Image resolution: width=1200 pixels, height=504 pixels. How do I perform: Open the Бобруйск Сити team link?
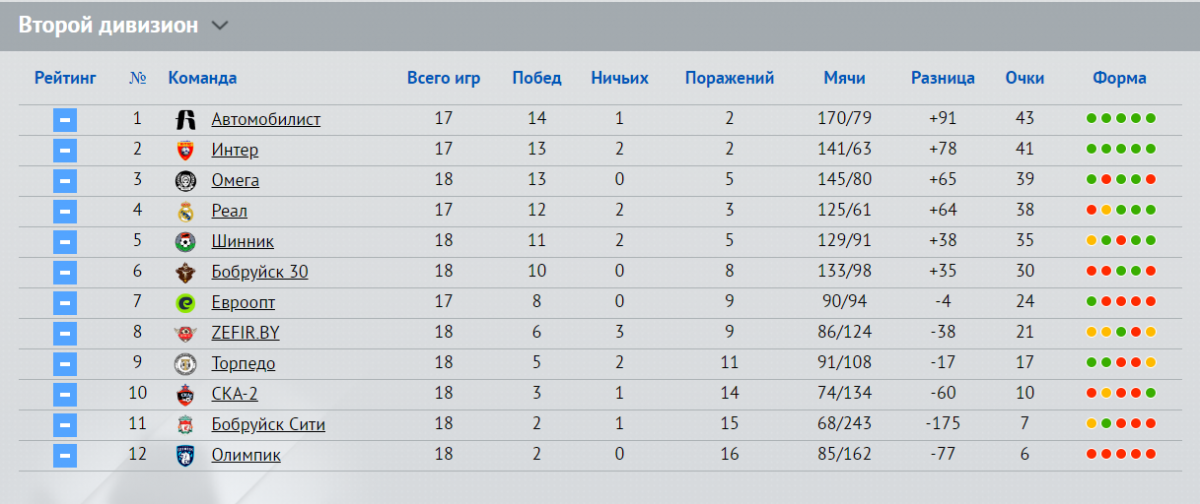pyautogui.click(x=268, y=425)
